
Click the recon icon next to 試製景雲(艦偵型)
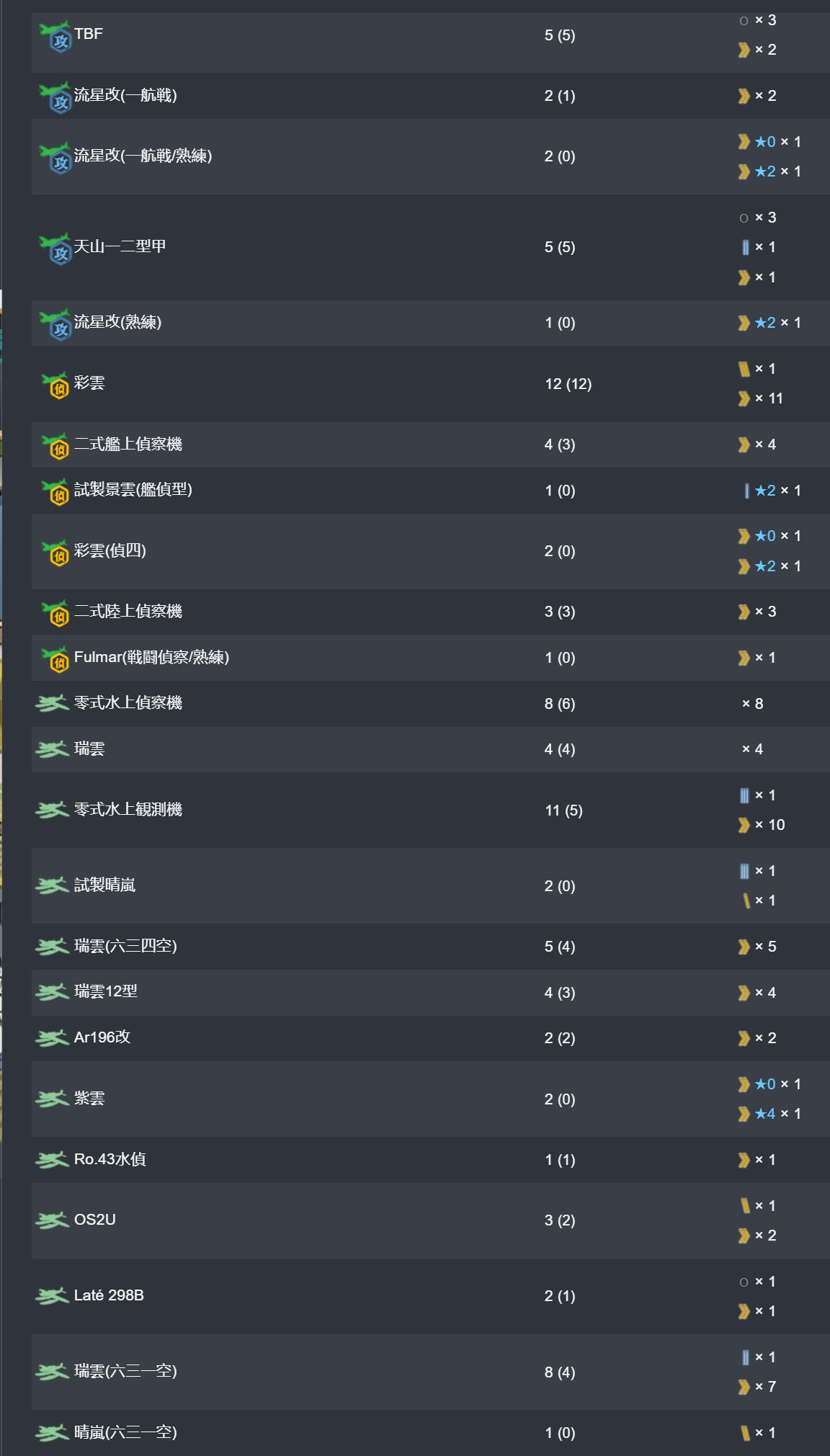[55, 491]
